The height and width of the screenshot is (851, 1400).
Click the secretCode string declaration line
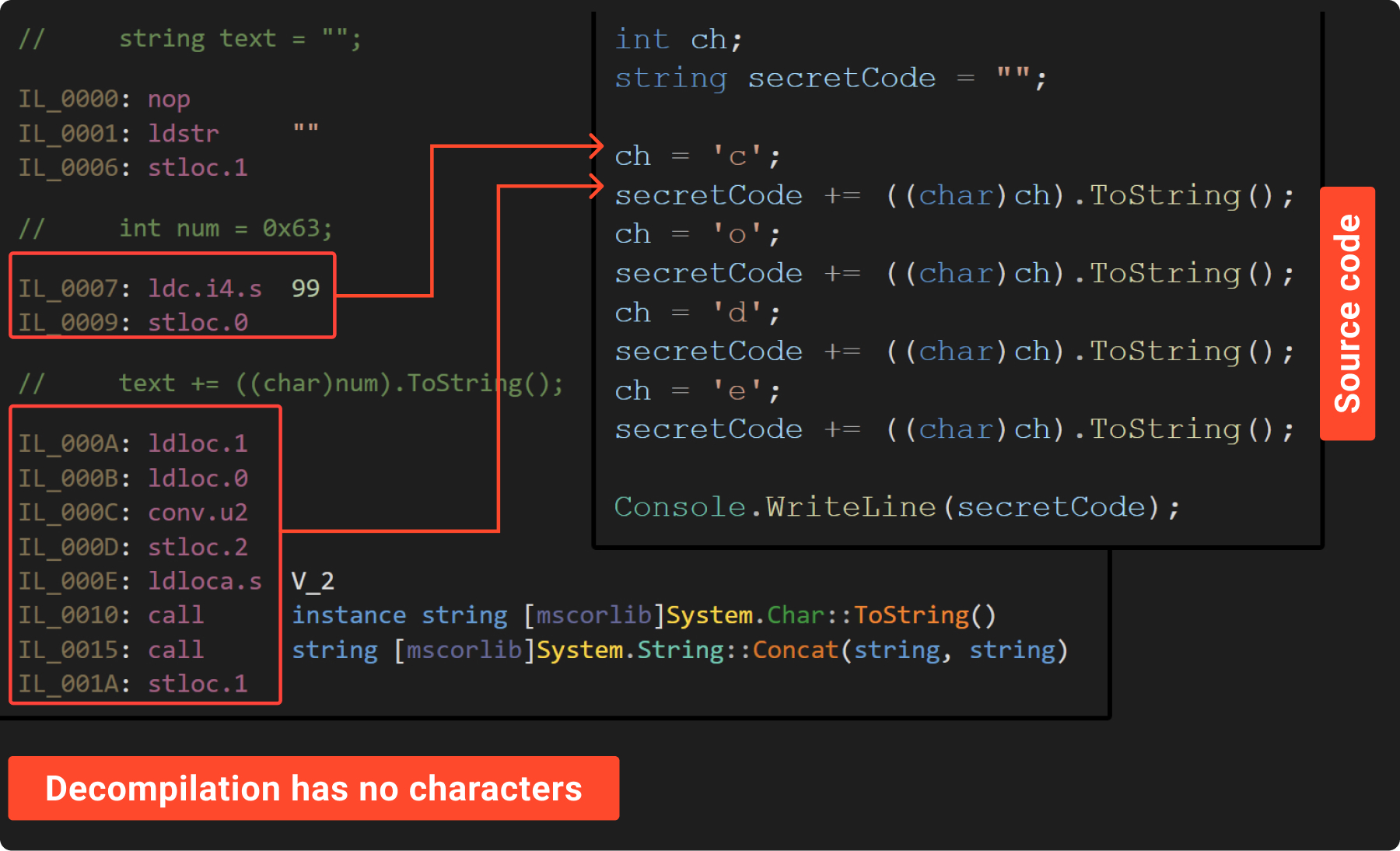[x=830, y=79]
